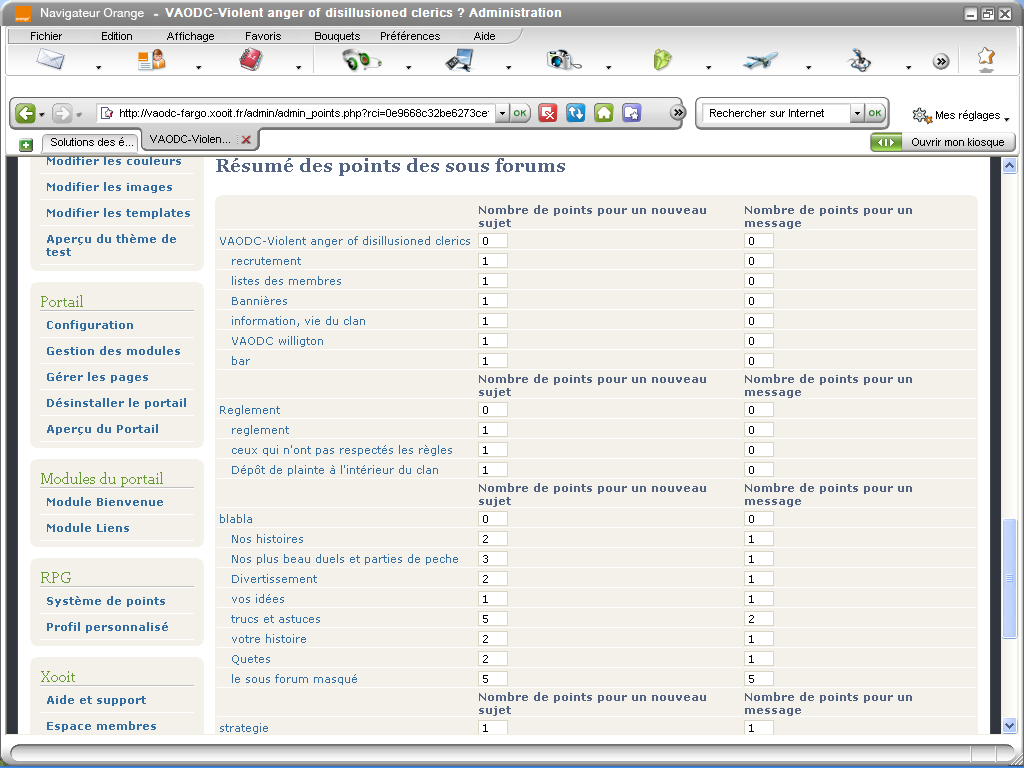Open the photo camera icon

click(563, 59)
